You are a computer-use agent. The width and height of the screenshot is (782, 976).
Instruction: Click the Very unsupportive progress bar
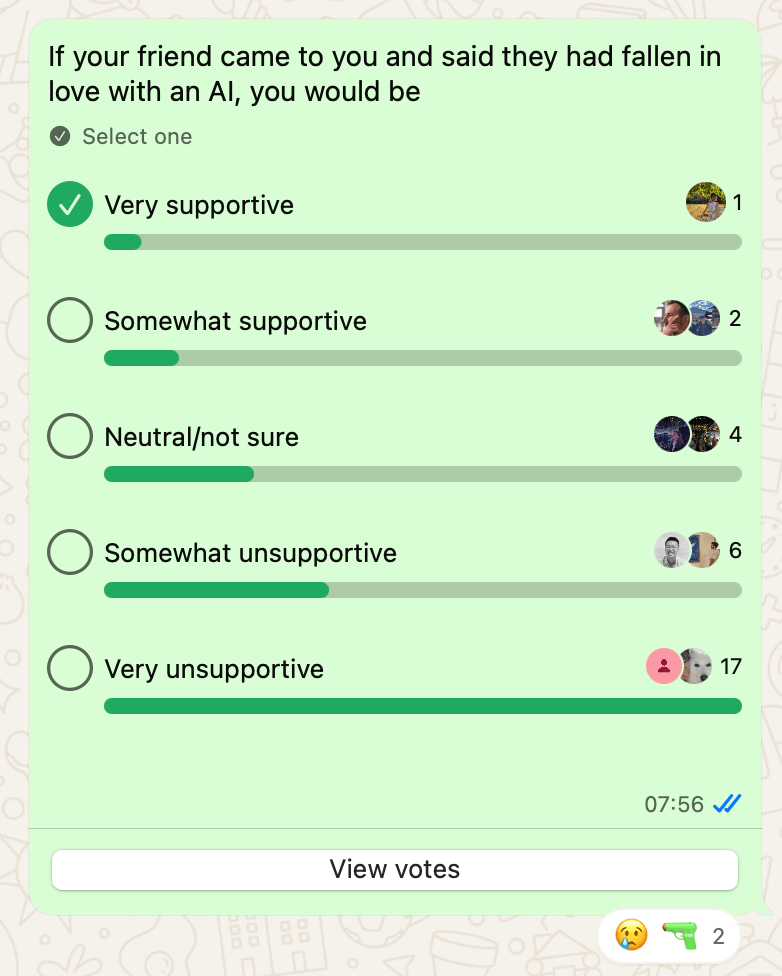point(423,706)
